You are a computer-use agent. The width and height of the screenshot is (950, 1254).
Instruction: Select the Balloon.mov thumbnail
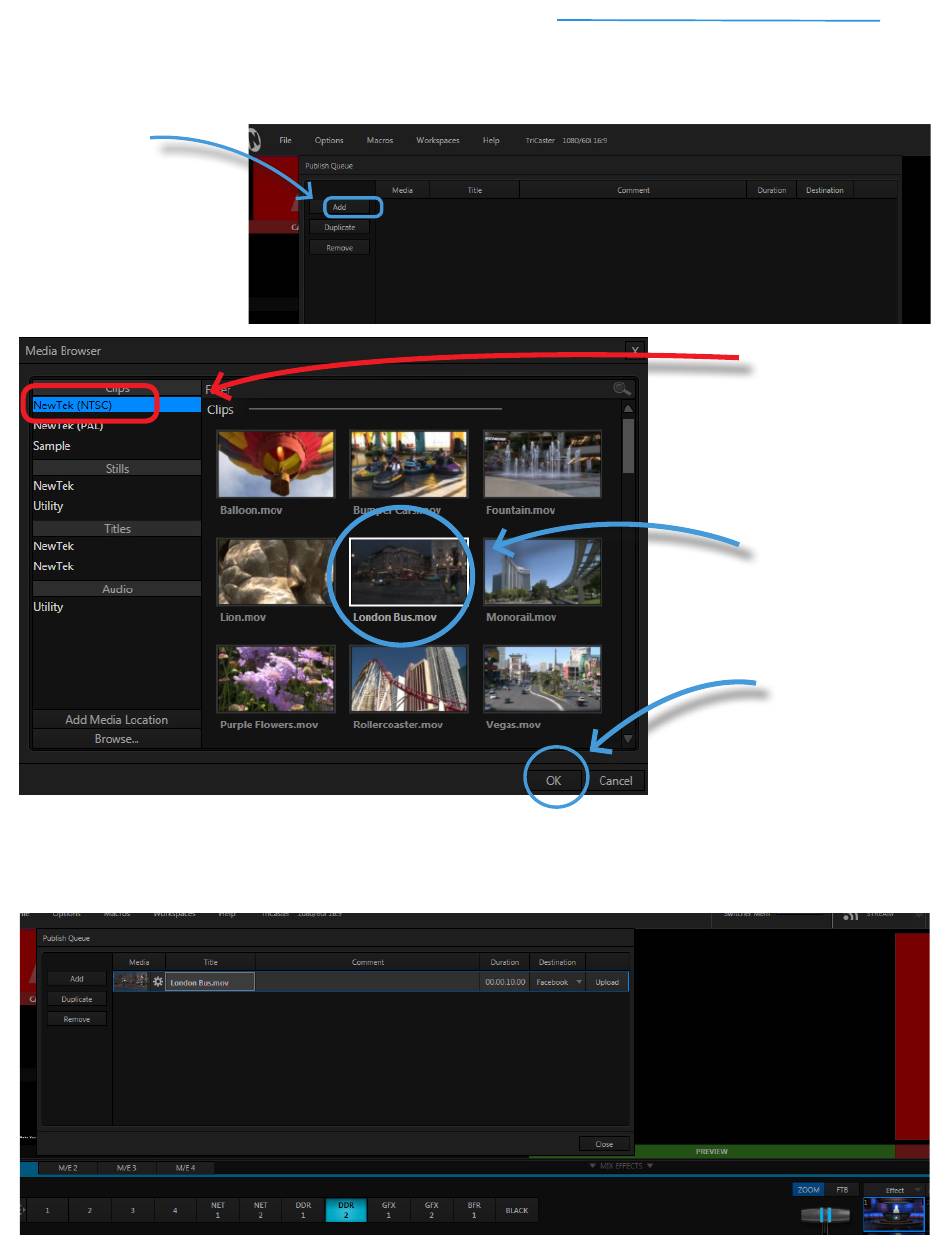click(276, 464)
